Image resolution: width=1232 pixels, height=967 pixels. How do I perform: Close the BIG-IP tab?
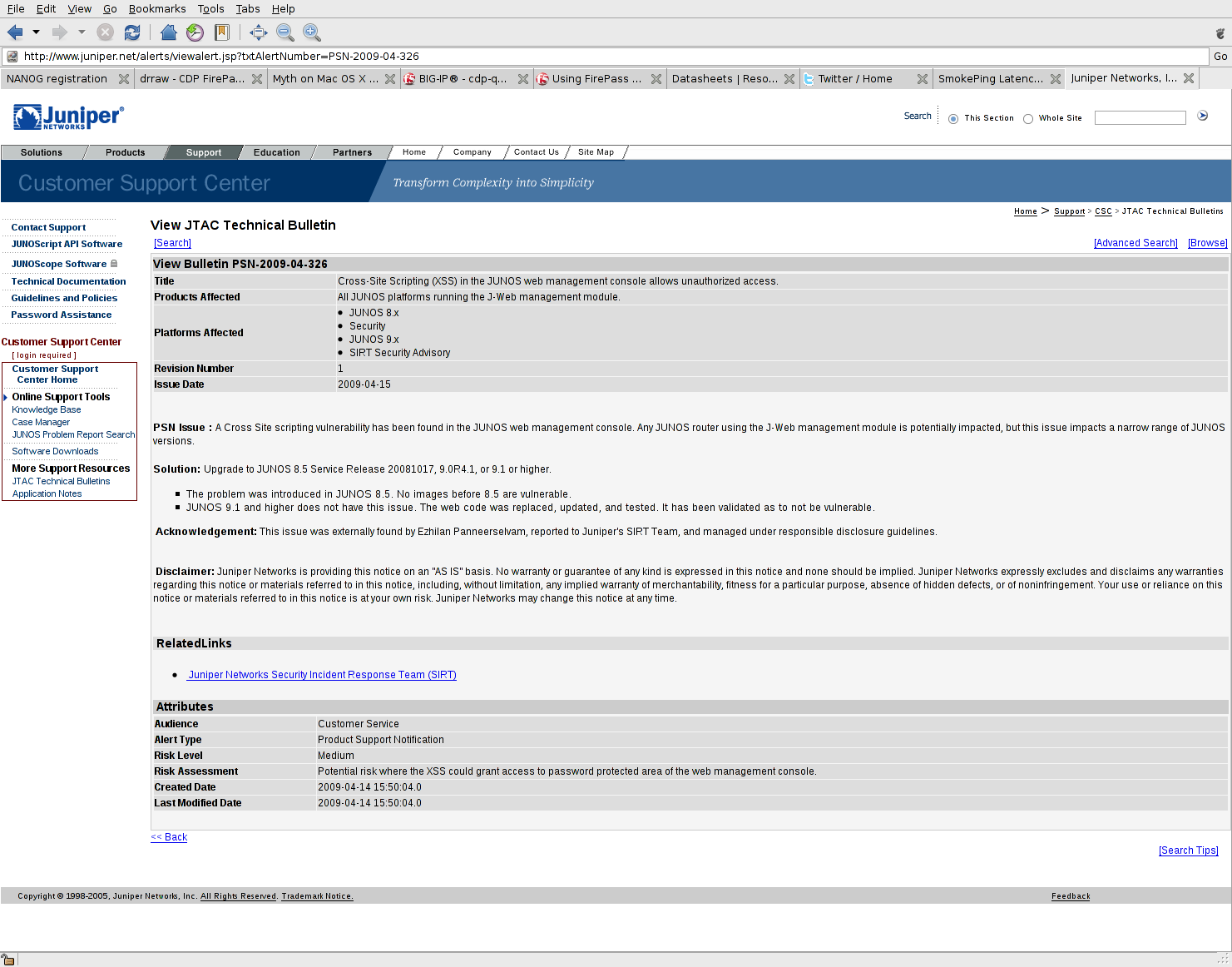click(x=523, y=79)
